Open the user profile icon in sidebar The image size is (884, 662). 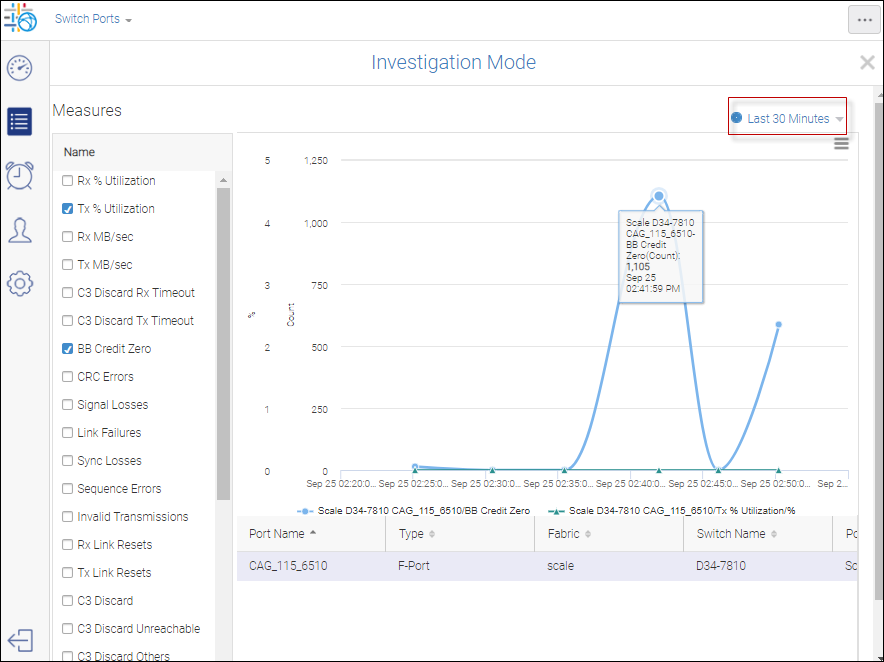coord(20,230)
